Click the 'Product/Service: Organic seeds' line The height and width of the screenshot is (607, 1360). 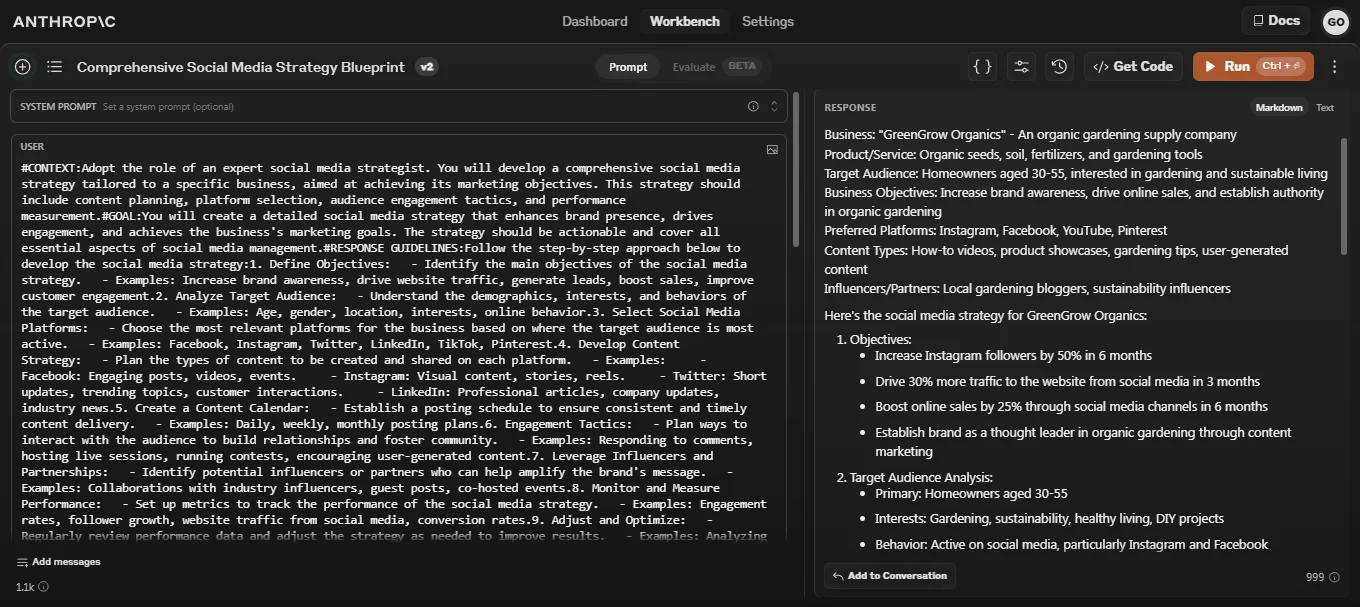(1013, 154)
